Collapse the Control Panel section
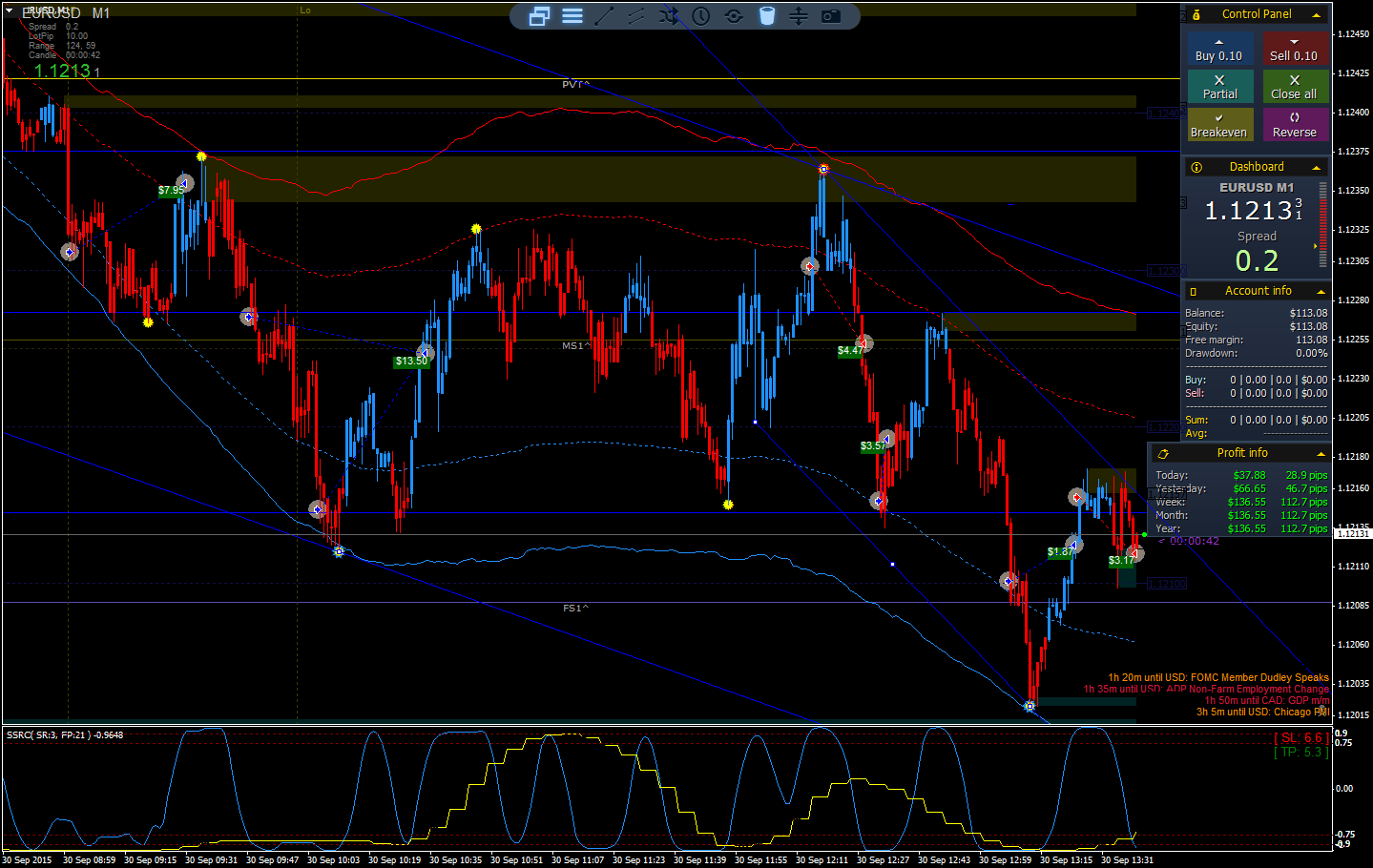The width and height of the screenshot is (1373, 868). pos(1317,15)
